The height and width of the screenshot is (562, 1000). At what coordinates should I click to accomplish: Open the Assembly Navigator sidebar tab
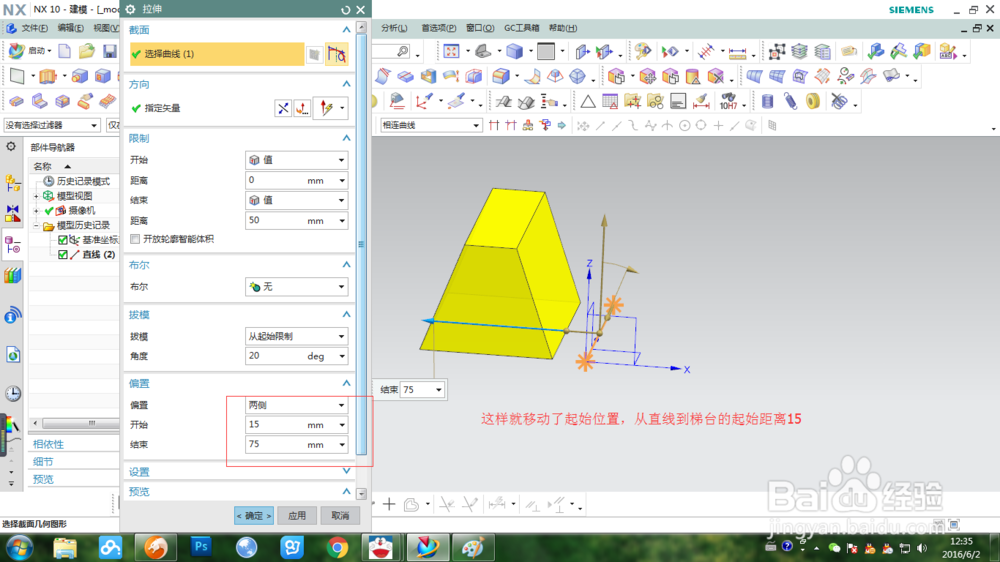pos(12,183)
